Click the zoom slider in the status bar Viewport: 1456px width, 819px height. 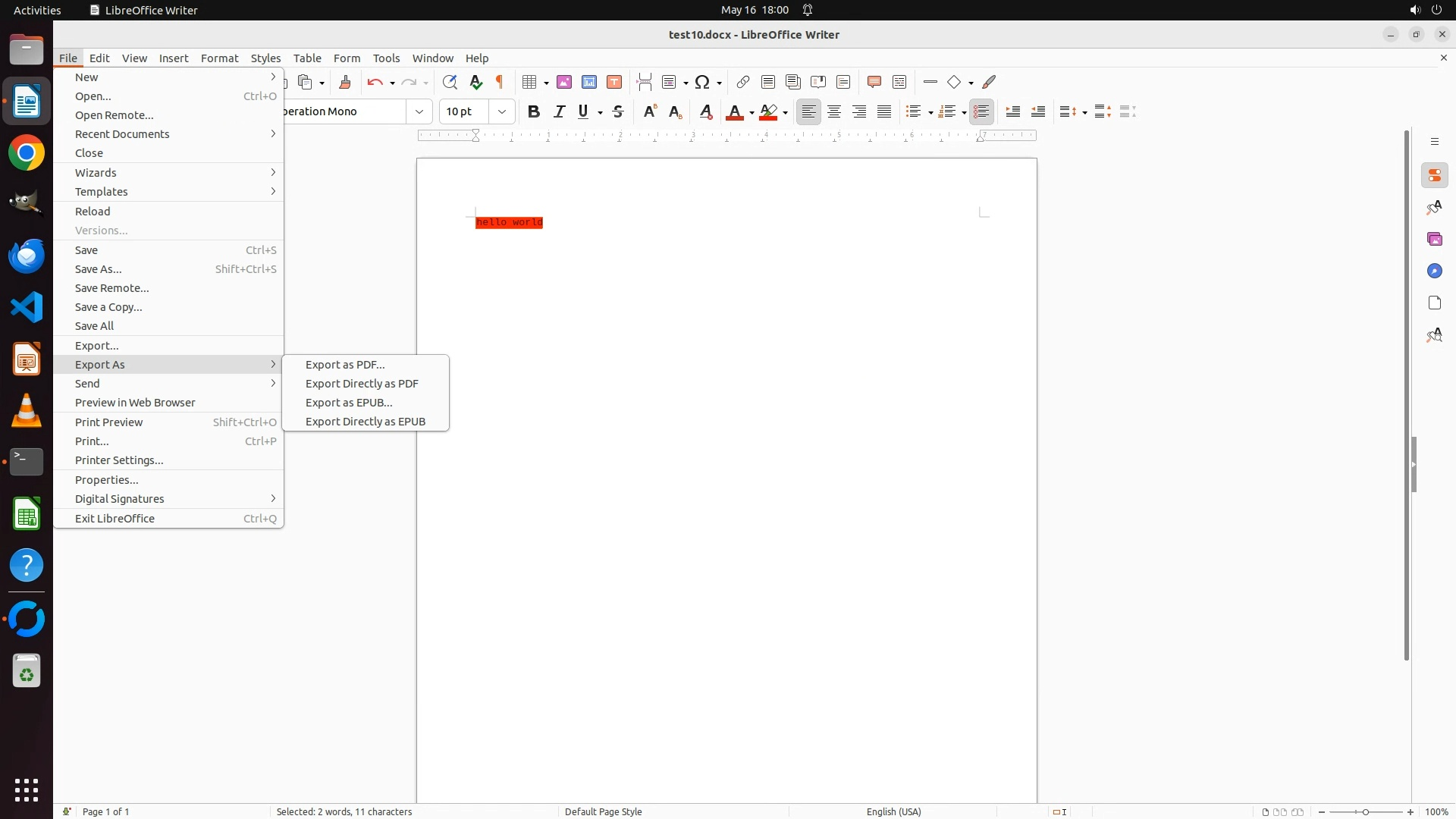[1365, 811]
